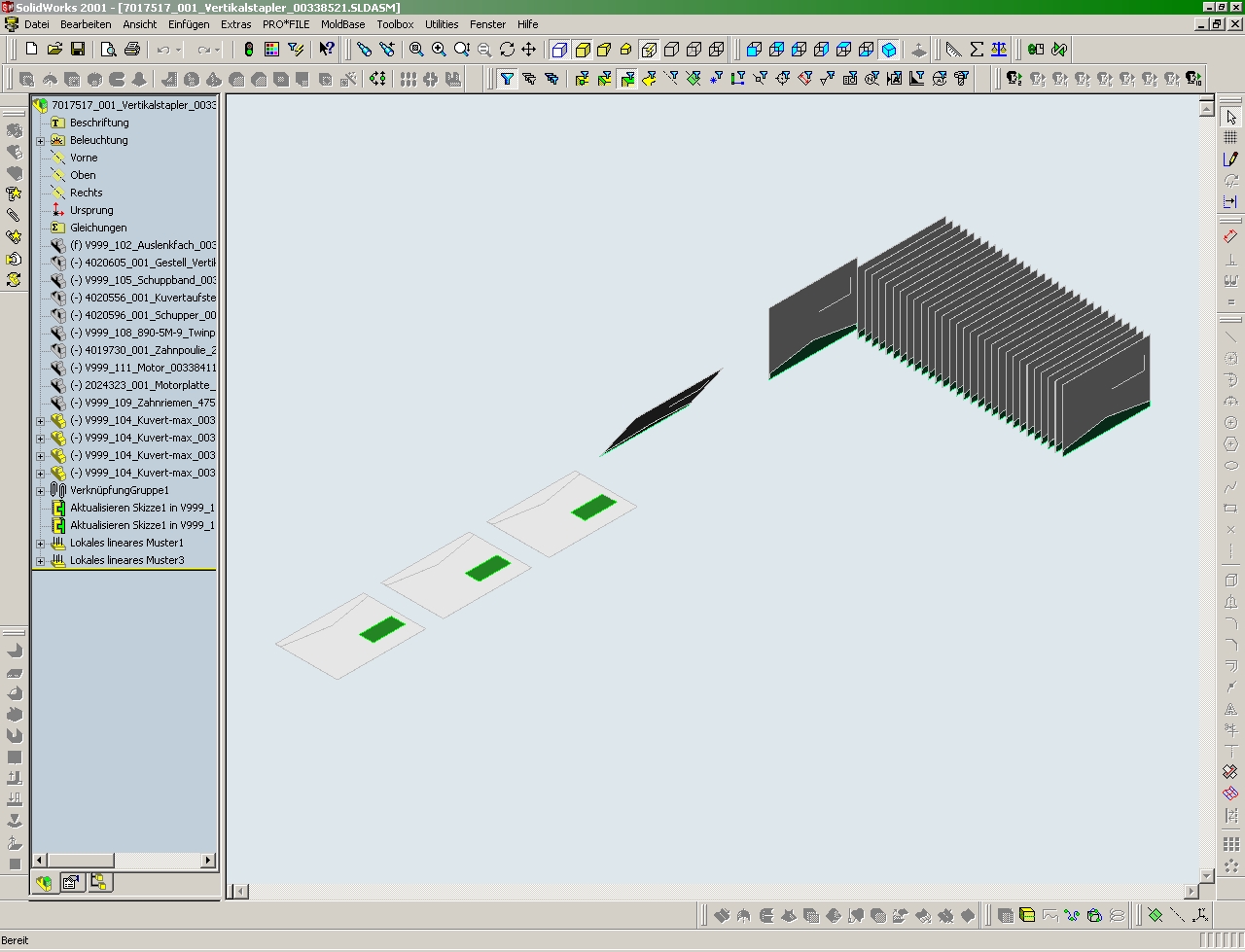Screen dimensions: 1245x952
Task: Select the Gleichungen tree item
Action: point(98,228)
